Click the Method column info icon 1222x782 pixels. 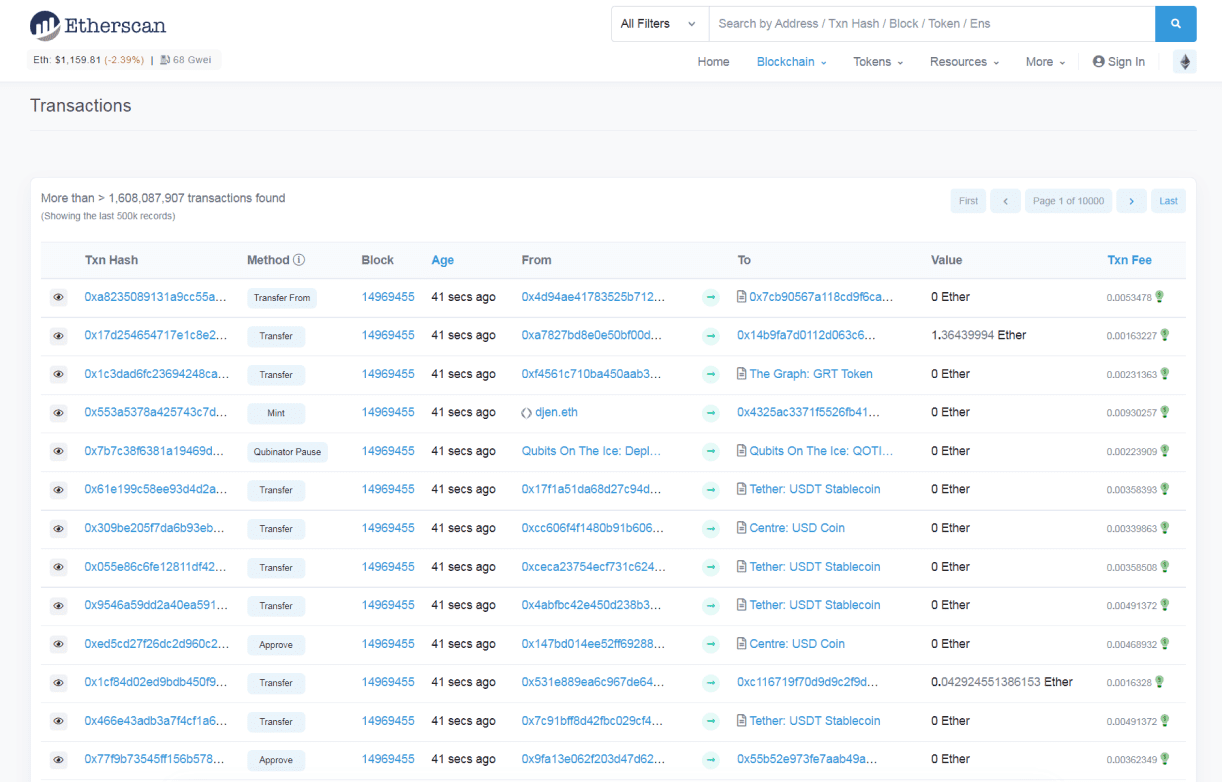299,260
